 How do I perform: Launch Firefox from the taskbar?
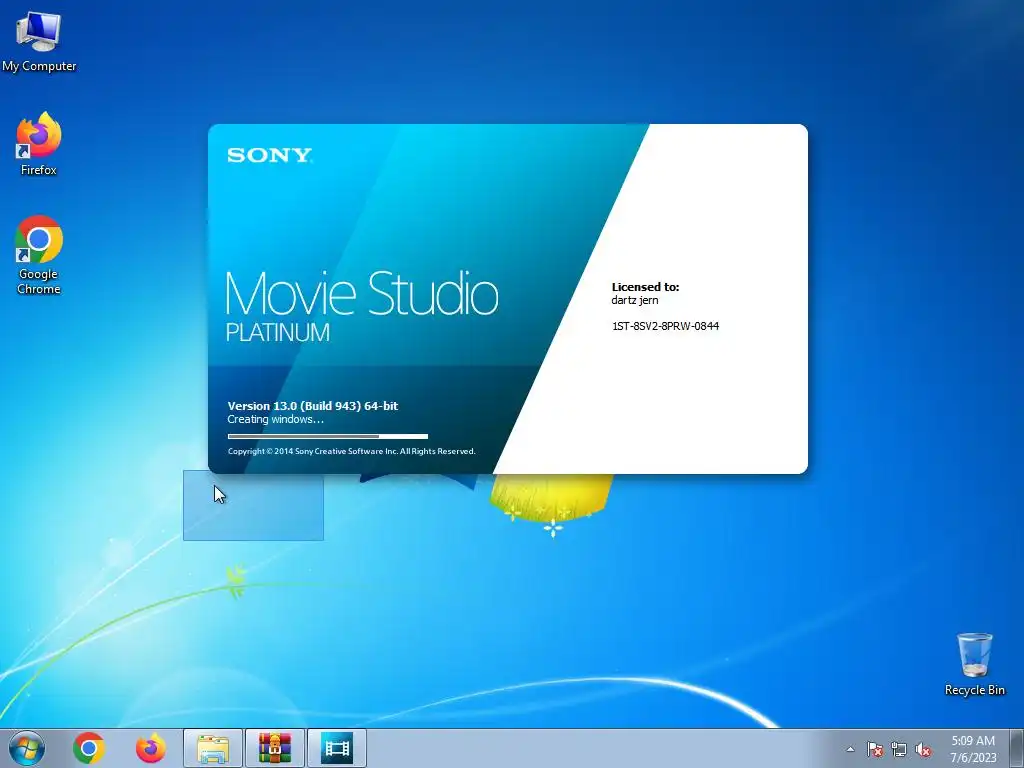pyautogui.click(x=150, y=748)
